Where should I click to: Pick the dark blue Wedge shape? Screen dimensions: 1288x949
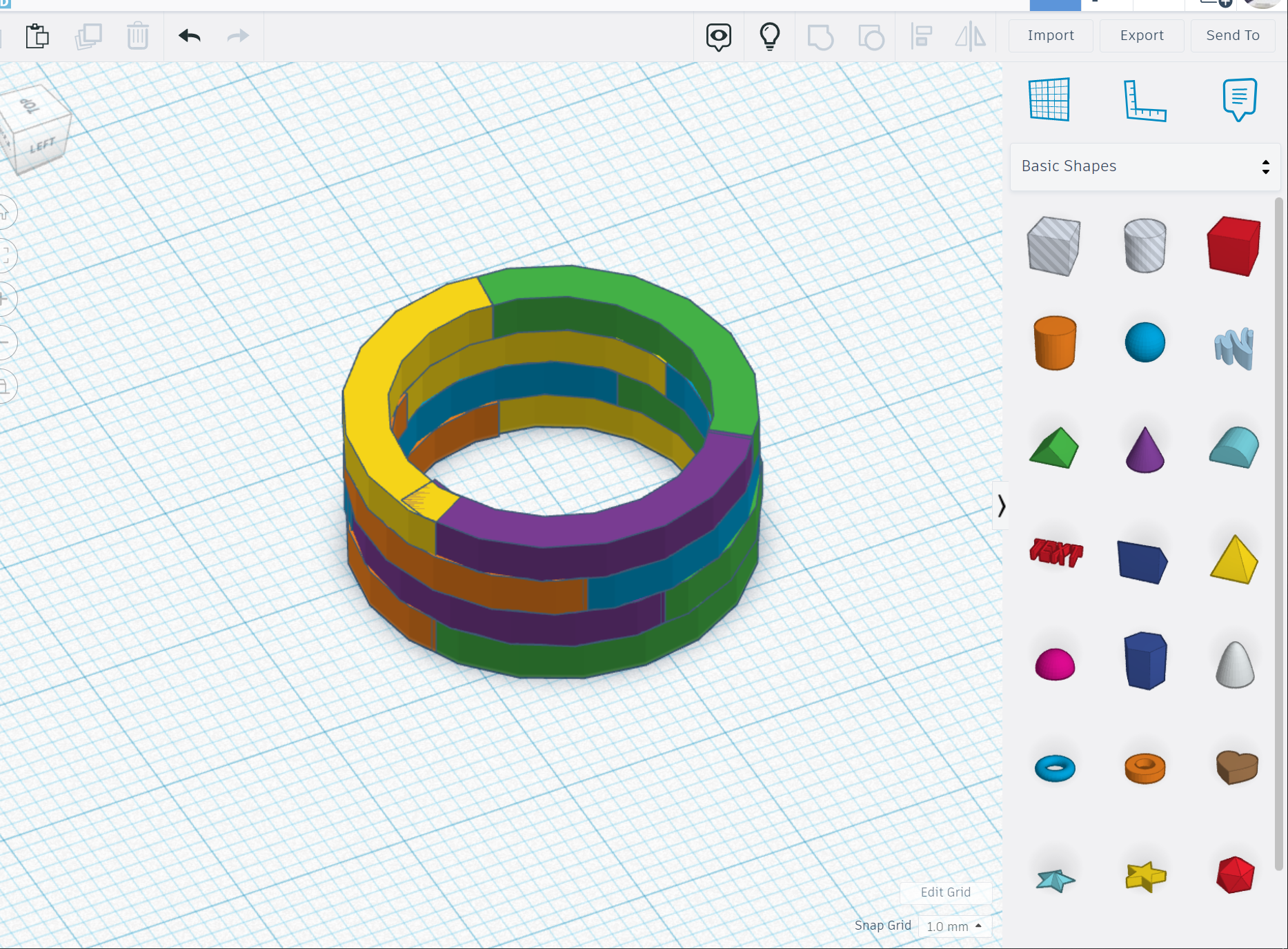coord(1142,562)
